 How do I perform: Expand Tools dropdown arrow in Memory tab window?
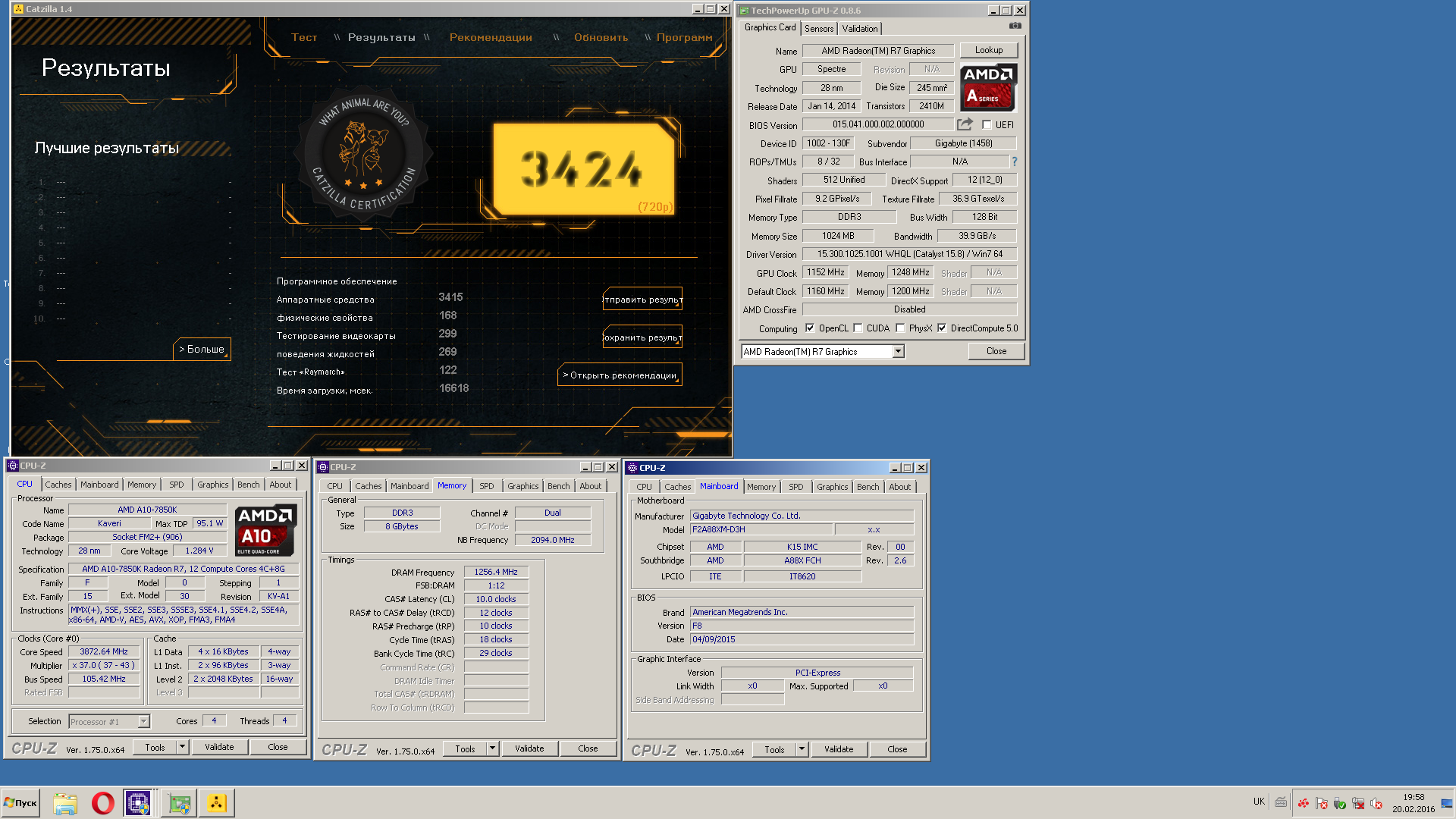tap(492, 748)
